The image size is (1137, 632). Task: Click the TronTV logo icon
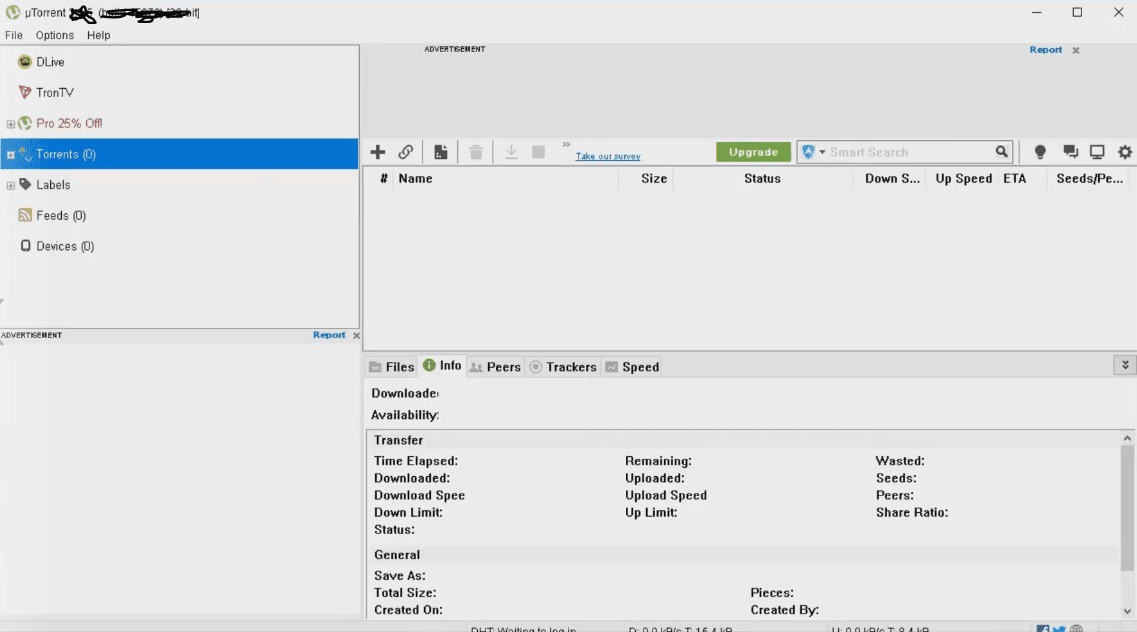(x=25, y=92)
